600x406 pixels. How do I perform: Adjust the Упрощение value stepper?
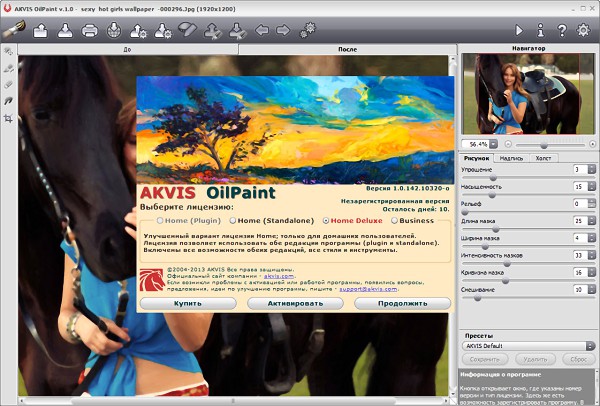592,170
